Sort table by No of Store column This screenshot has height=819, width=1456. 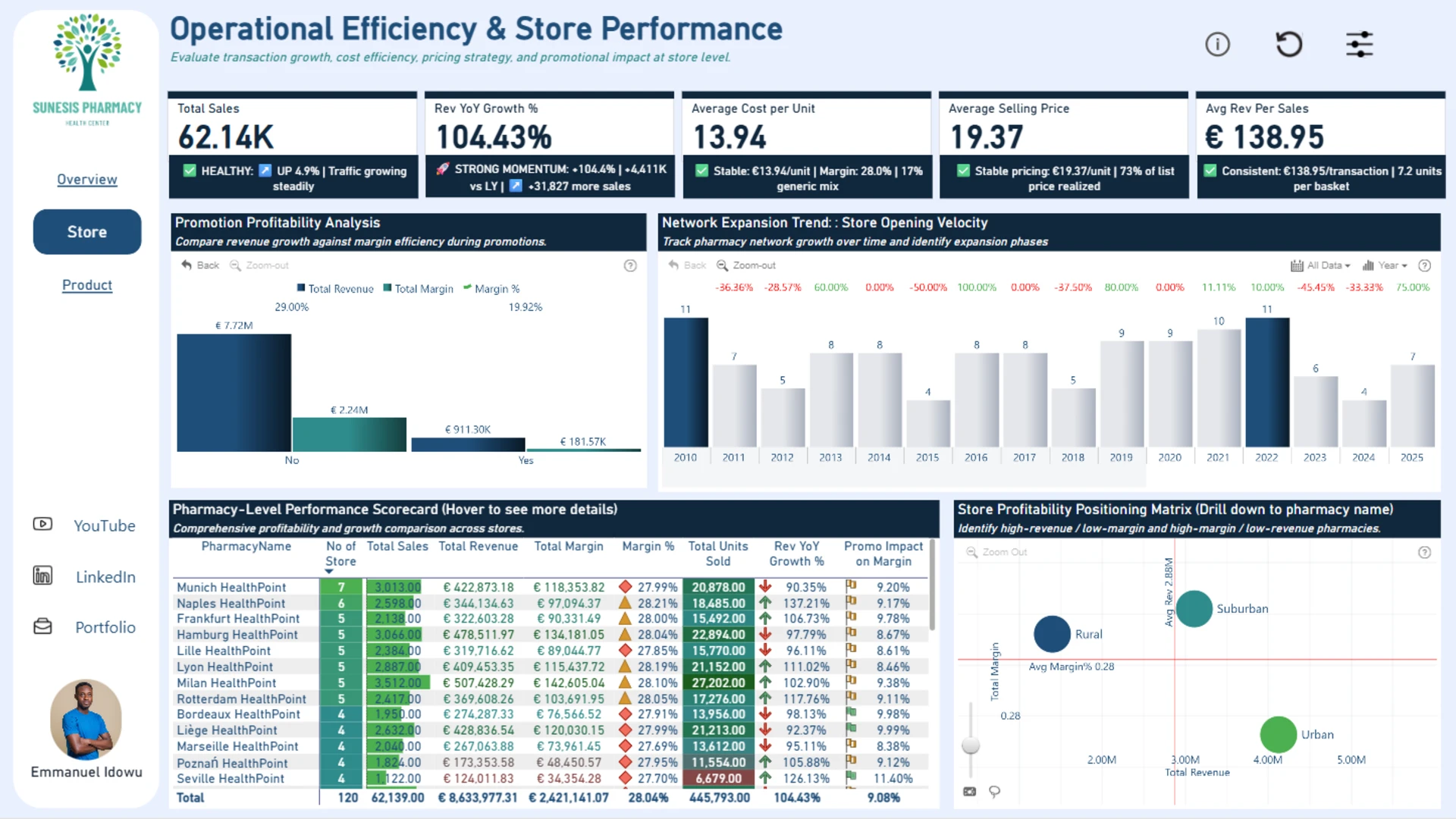point(340,554)
